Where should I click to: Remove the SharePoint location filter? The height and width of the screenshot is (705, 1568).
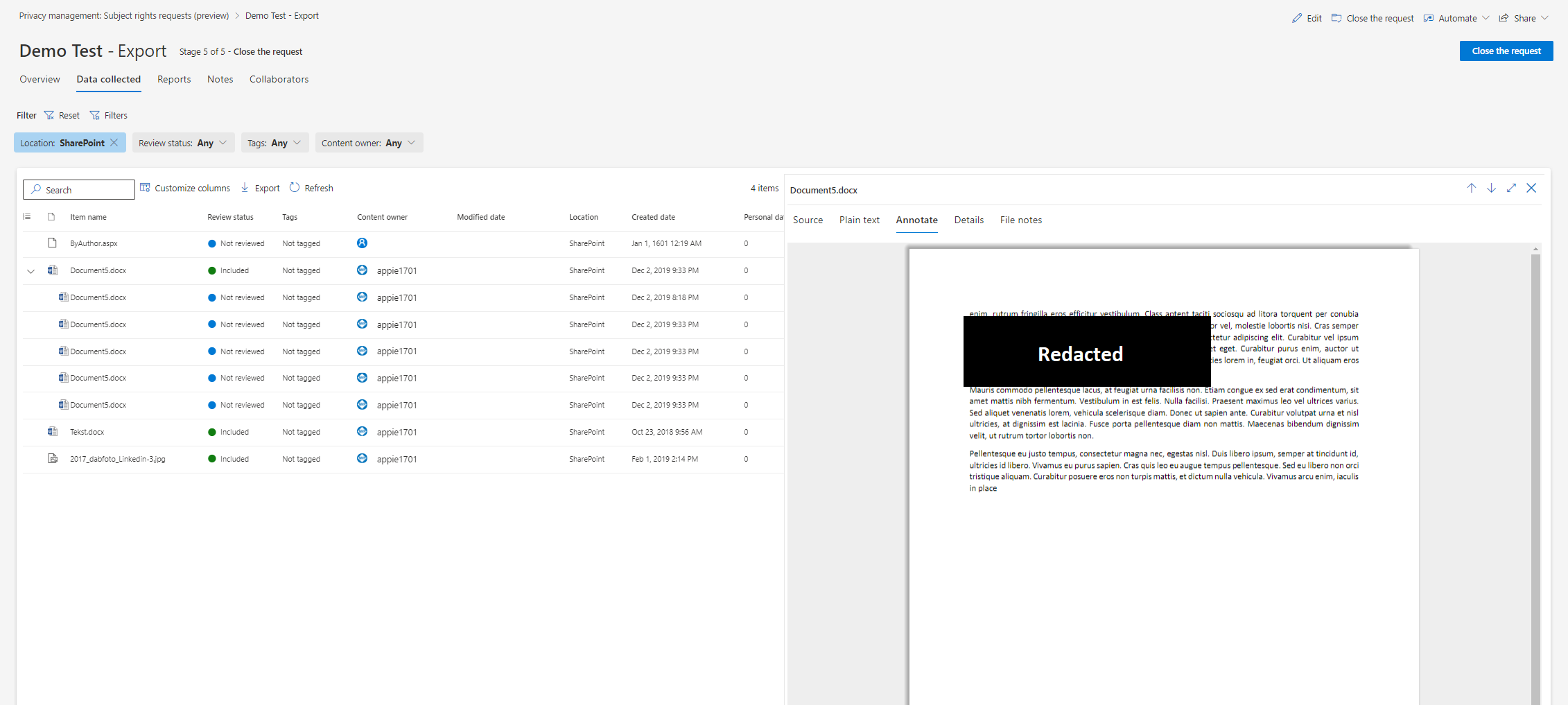(x=114, y=143)
